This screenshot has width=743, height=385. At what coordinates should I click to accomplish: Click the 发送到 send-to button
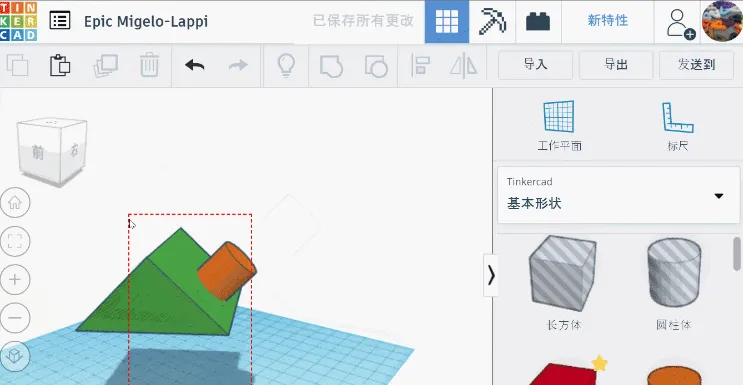click(x=696, y=65)
